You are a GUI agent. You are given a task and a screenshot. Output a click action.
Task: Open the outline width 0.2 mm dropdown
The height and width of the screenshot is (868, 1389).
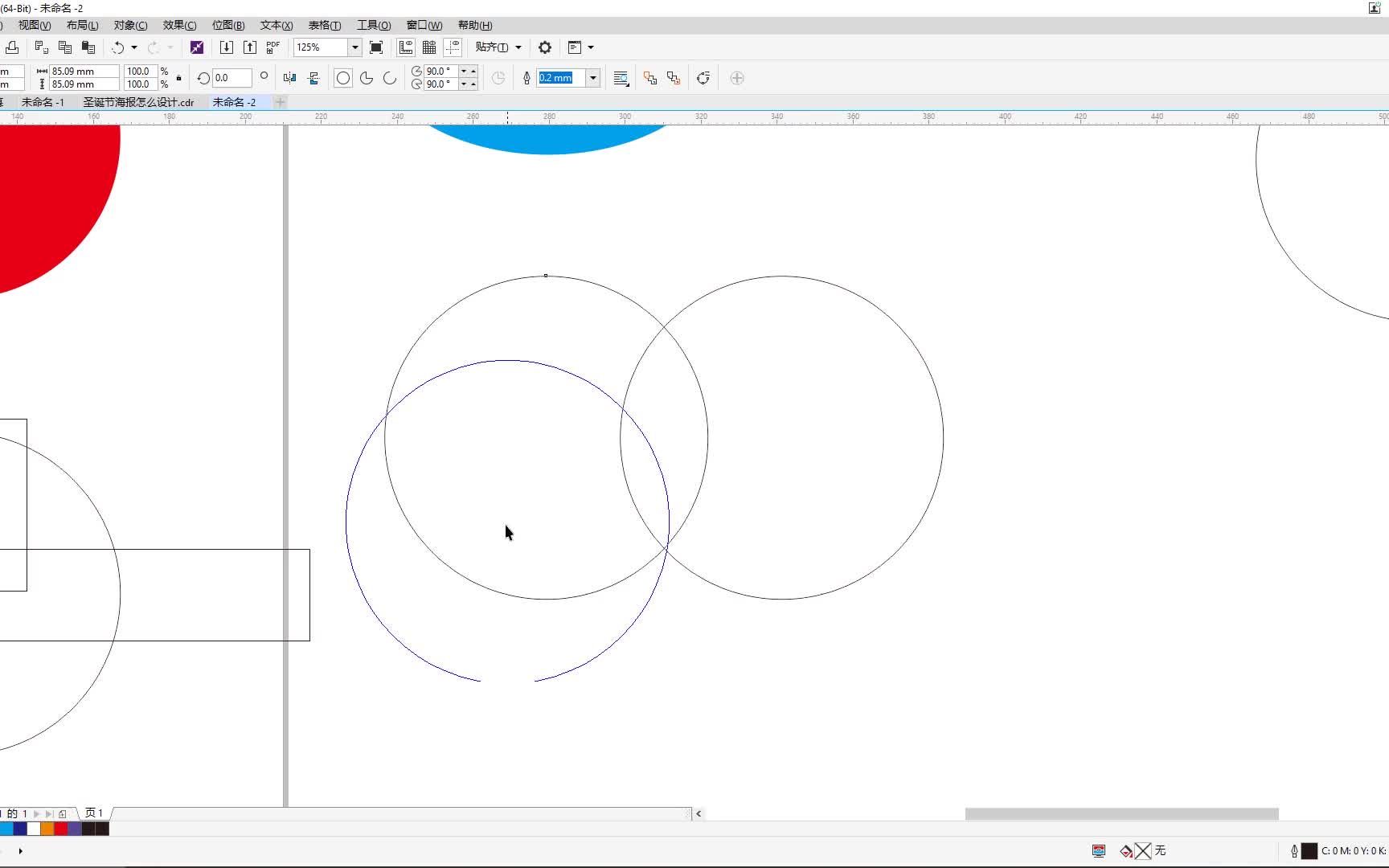(593, 78)
